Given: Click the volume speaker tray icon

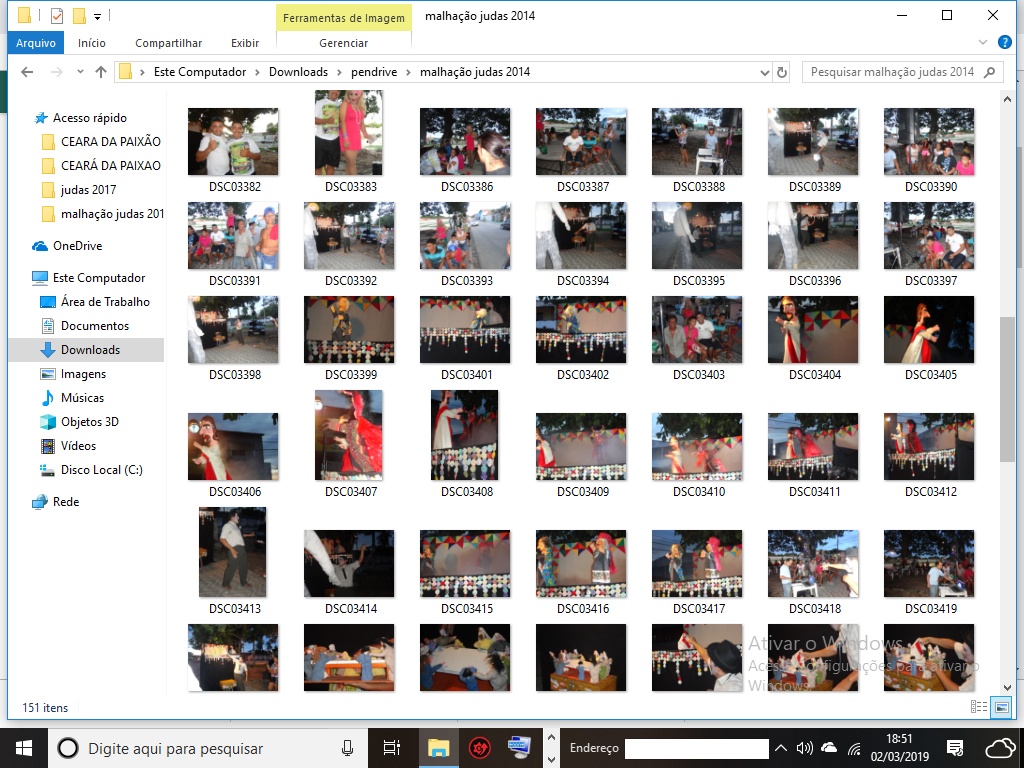Looking at the screenshot, I should tap(804, 748).
